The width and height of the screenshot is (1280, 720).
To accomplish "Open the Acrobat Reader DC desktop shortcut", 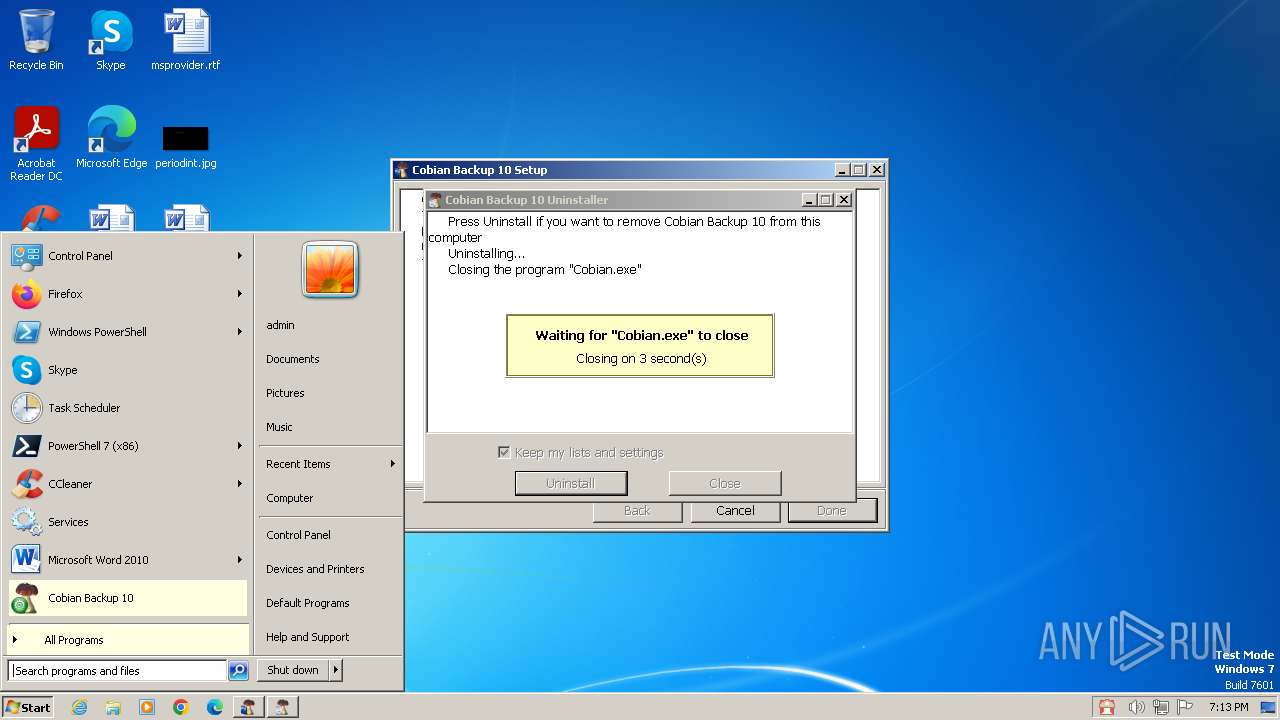I will 36,143.
